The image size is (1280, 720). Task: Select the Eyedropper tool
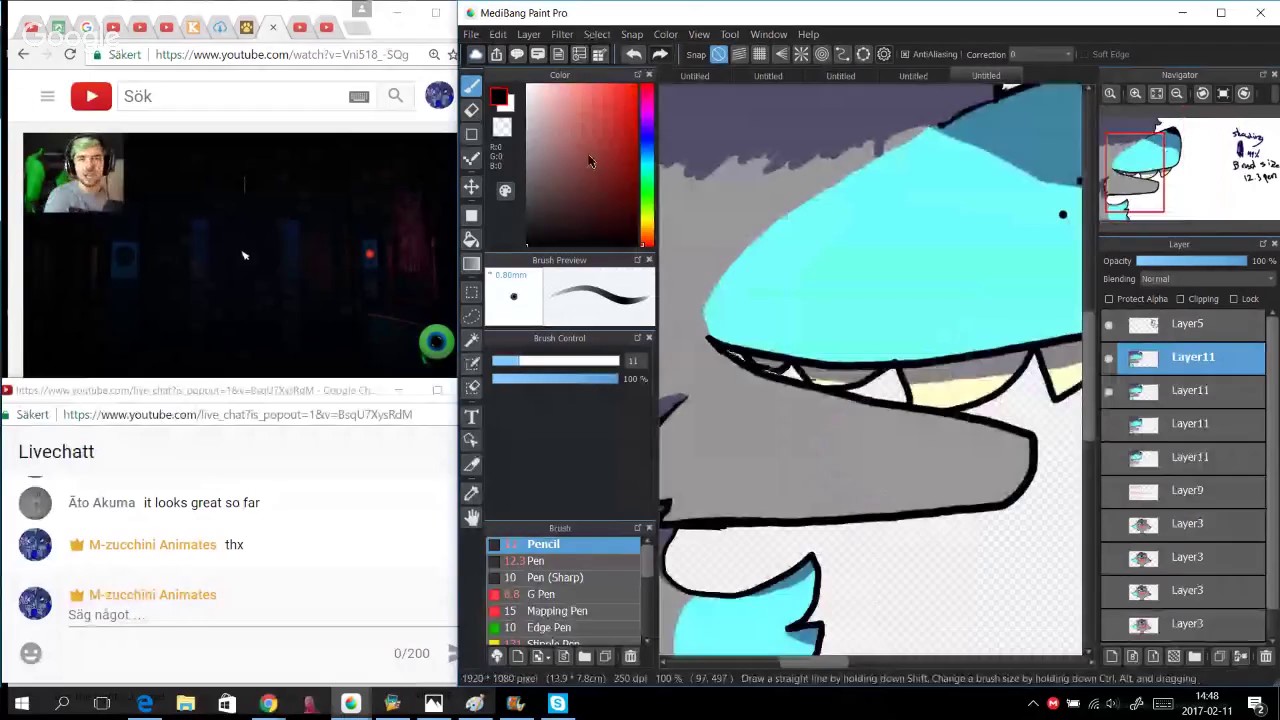pos(472,492)
